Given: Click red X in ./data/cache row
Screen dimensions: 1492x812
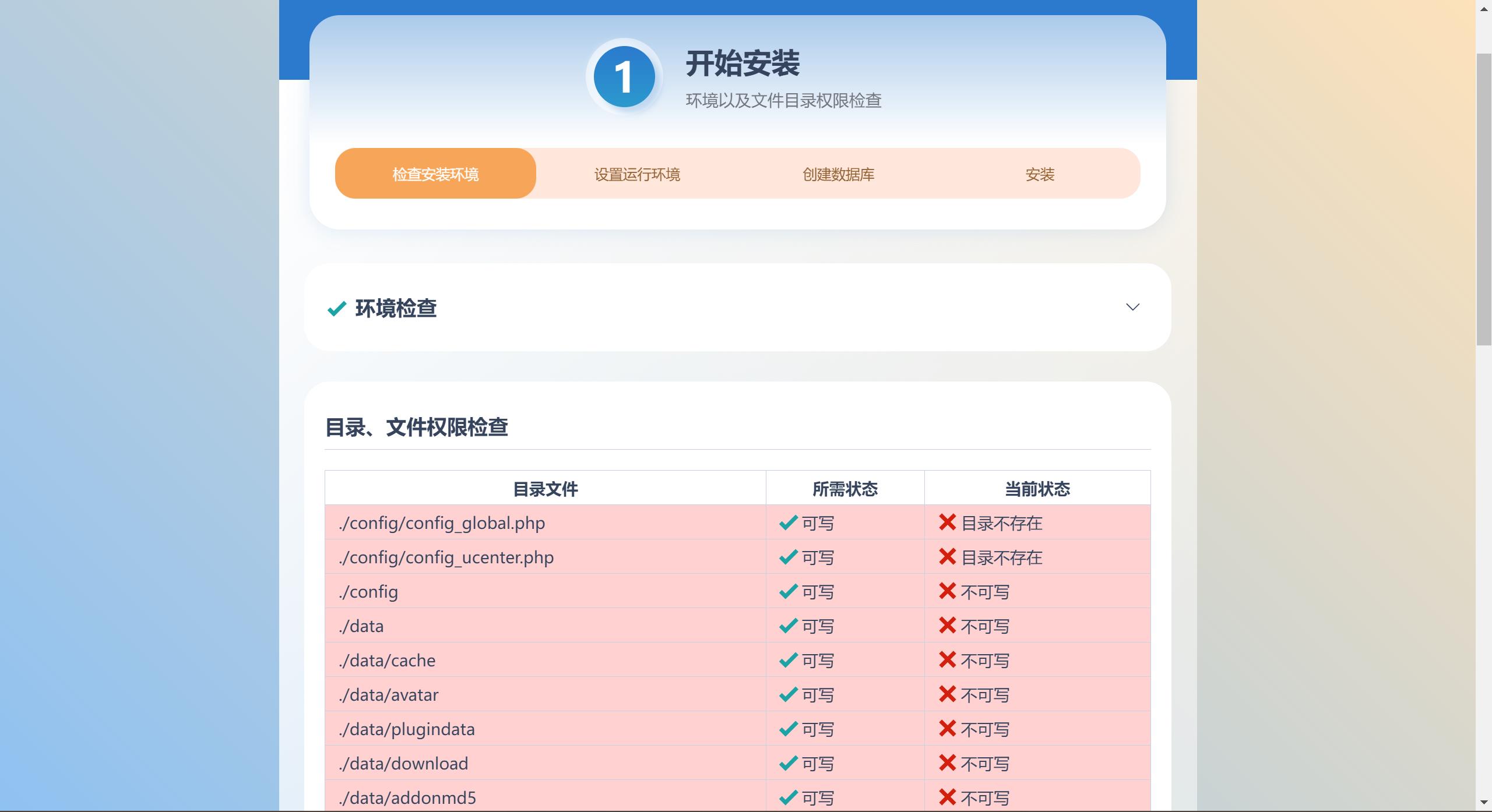Looking at the screenshot, I should point(947,659).
